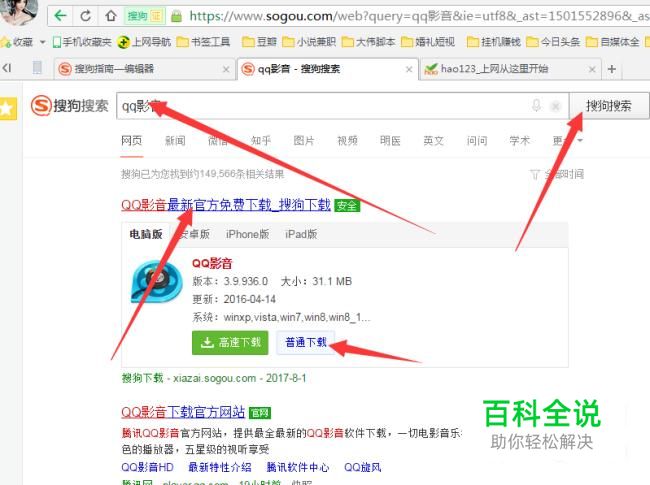Viewport: 650px width, 485px height.
Task: Expand the 更多 categories dropdown
Action: pos(568,141)
